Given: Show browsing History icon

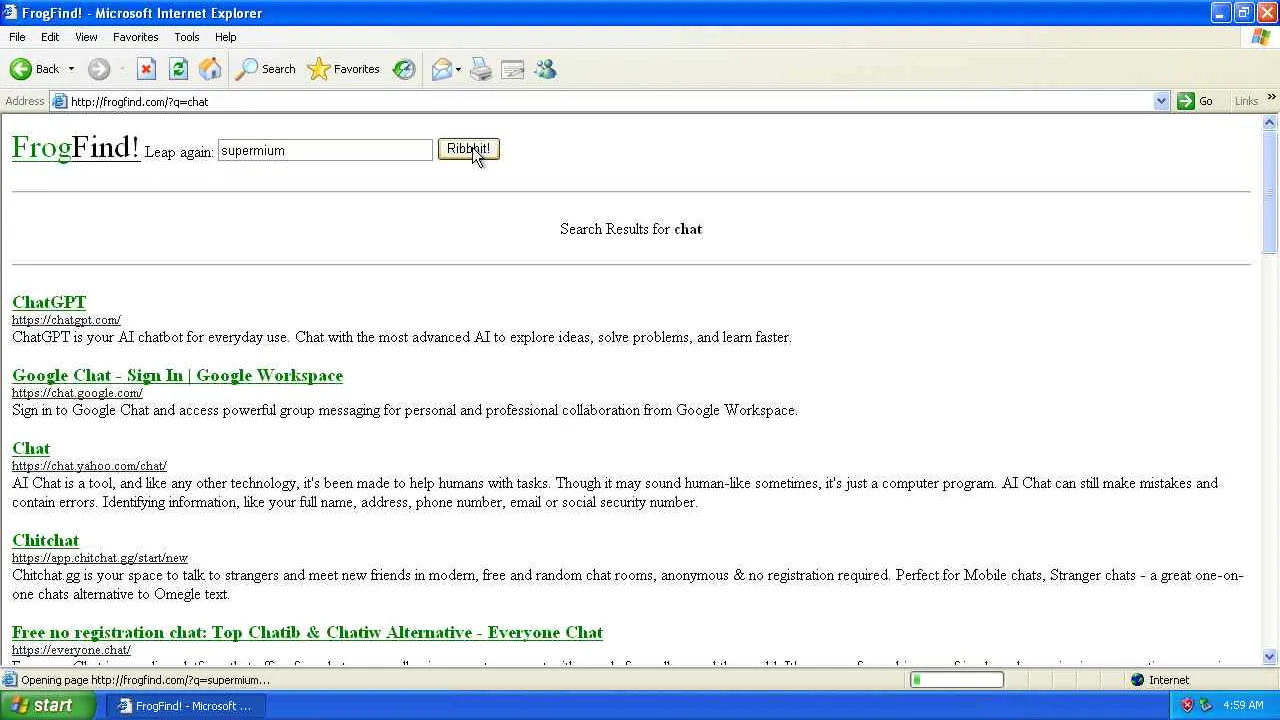Looking at the screenshot, I should pos(404,69).
